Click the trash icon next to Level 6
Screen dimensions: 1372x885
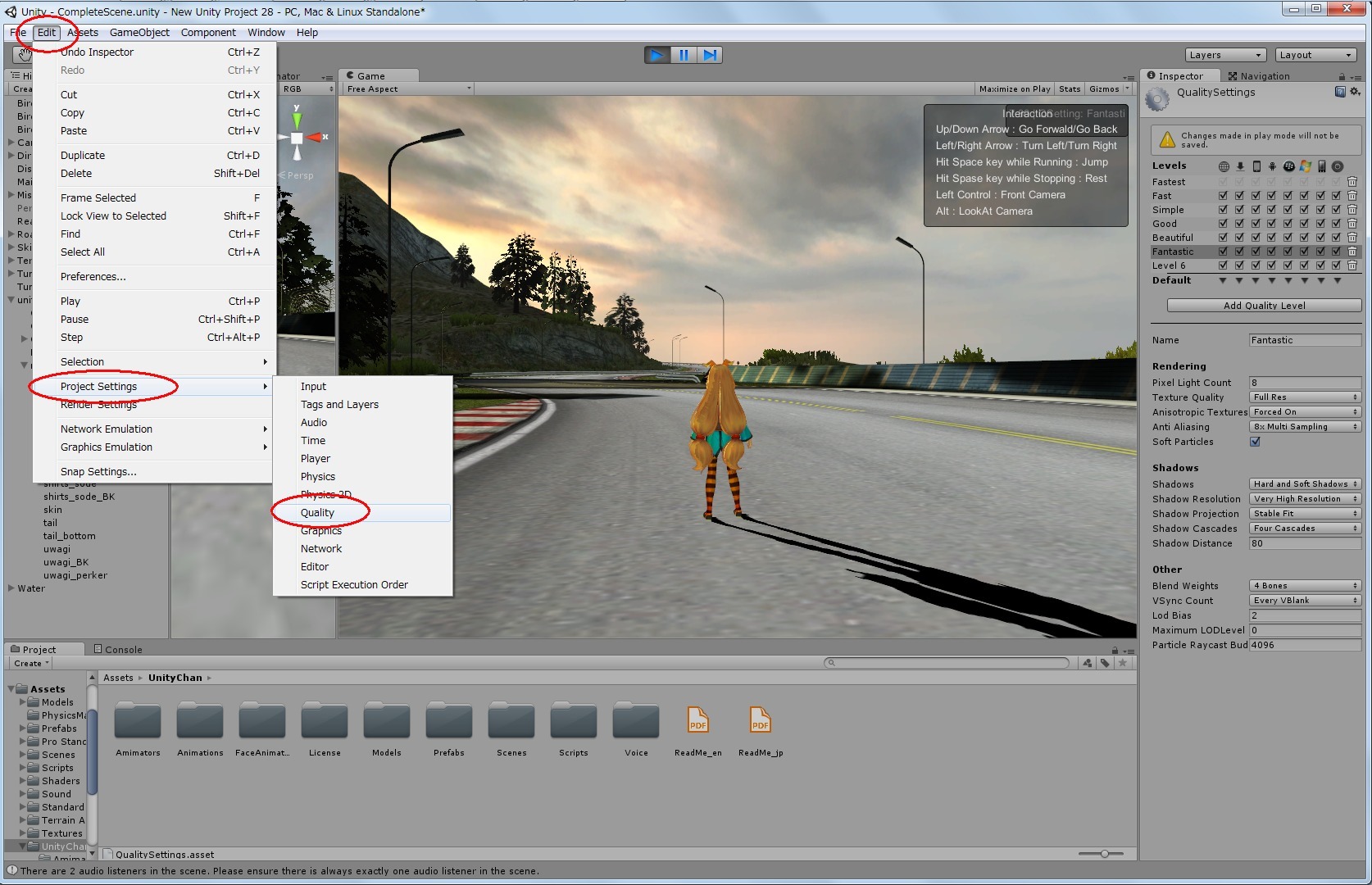(1353, 265)
